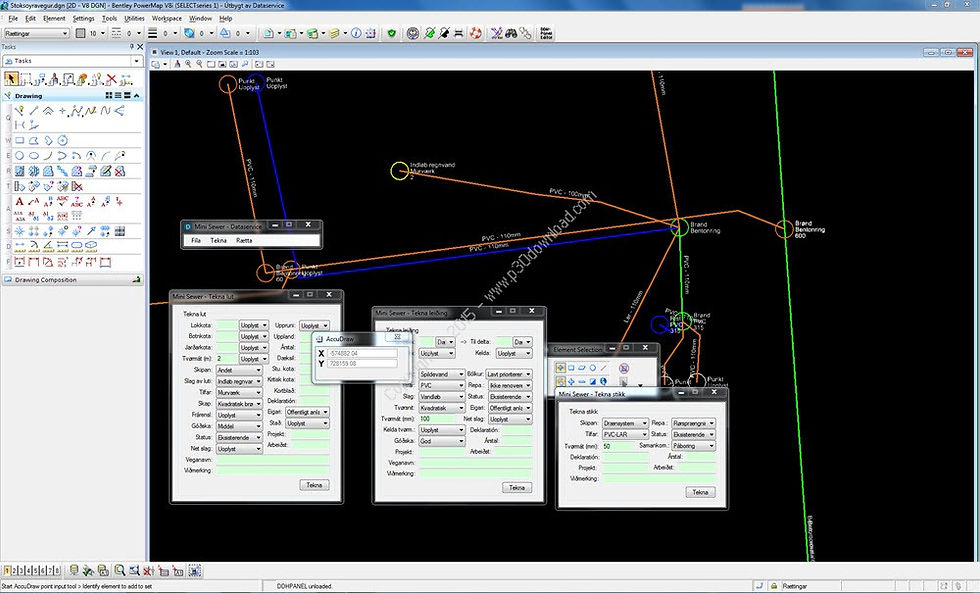Open Tilfar dropdown showing Murværk in Tekna lut
Image resolution: width=980 pixels, height=593 pixels.
tap(239, 392)
